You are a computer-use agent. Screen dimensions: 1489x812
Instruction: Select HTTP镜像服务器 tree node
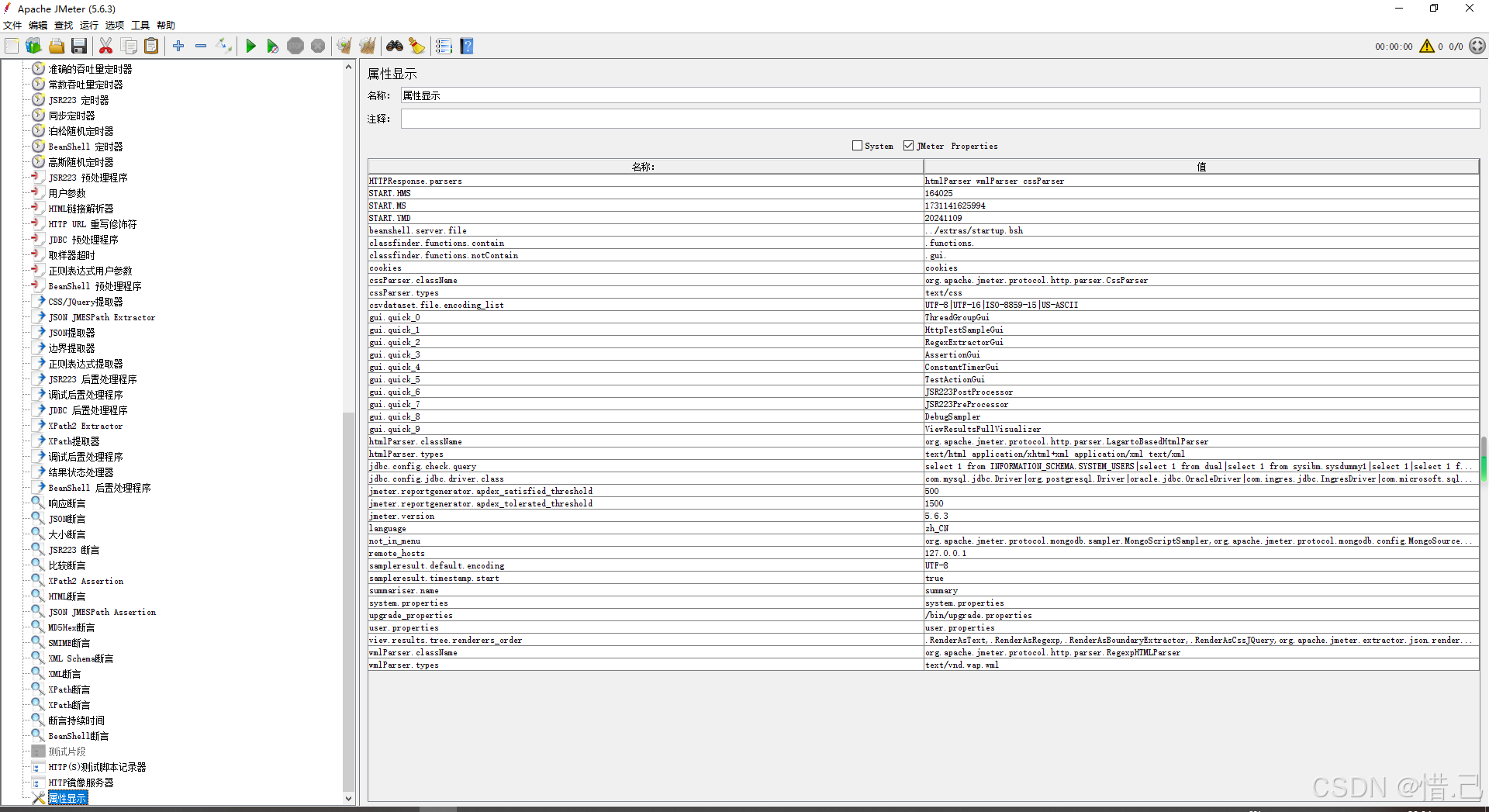(81, 783)
